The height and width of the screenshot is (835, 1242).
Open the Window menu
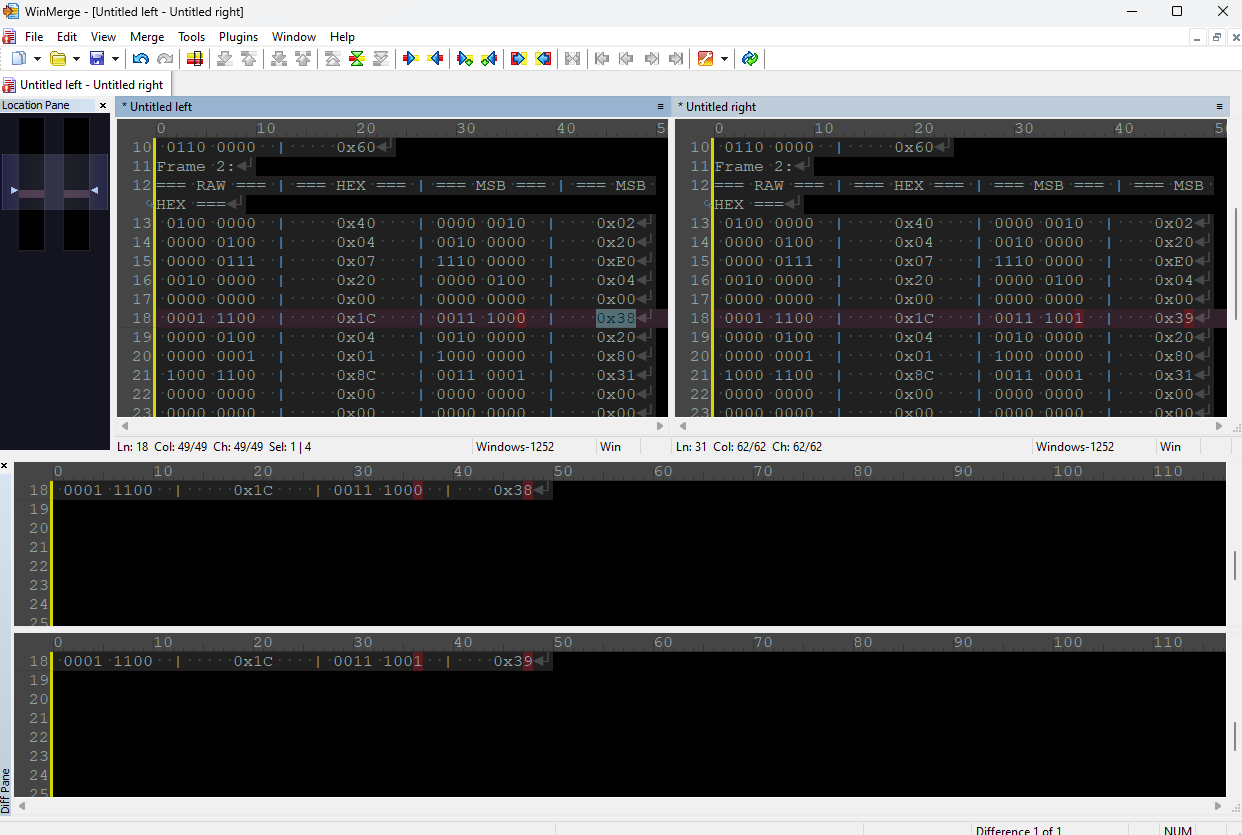[x=294, y=37]
